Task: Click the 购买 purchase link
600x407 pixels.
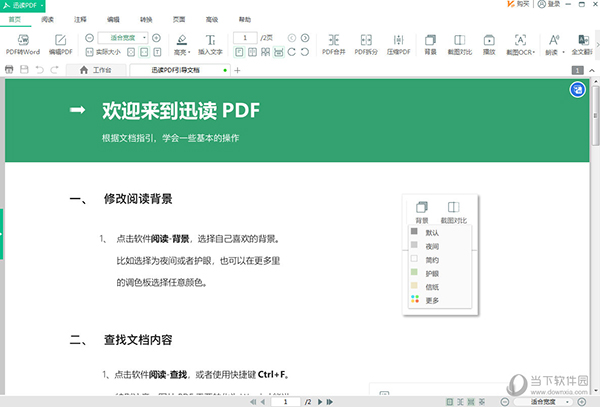Action: (518, 4)
